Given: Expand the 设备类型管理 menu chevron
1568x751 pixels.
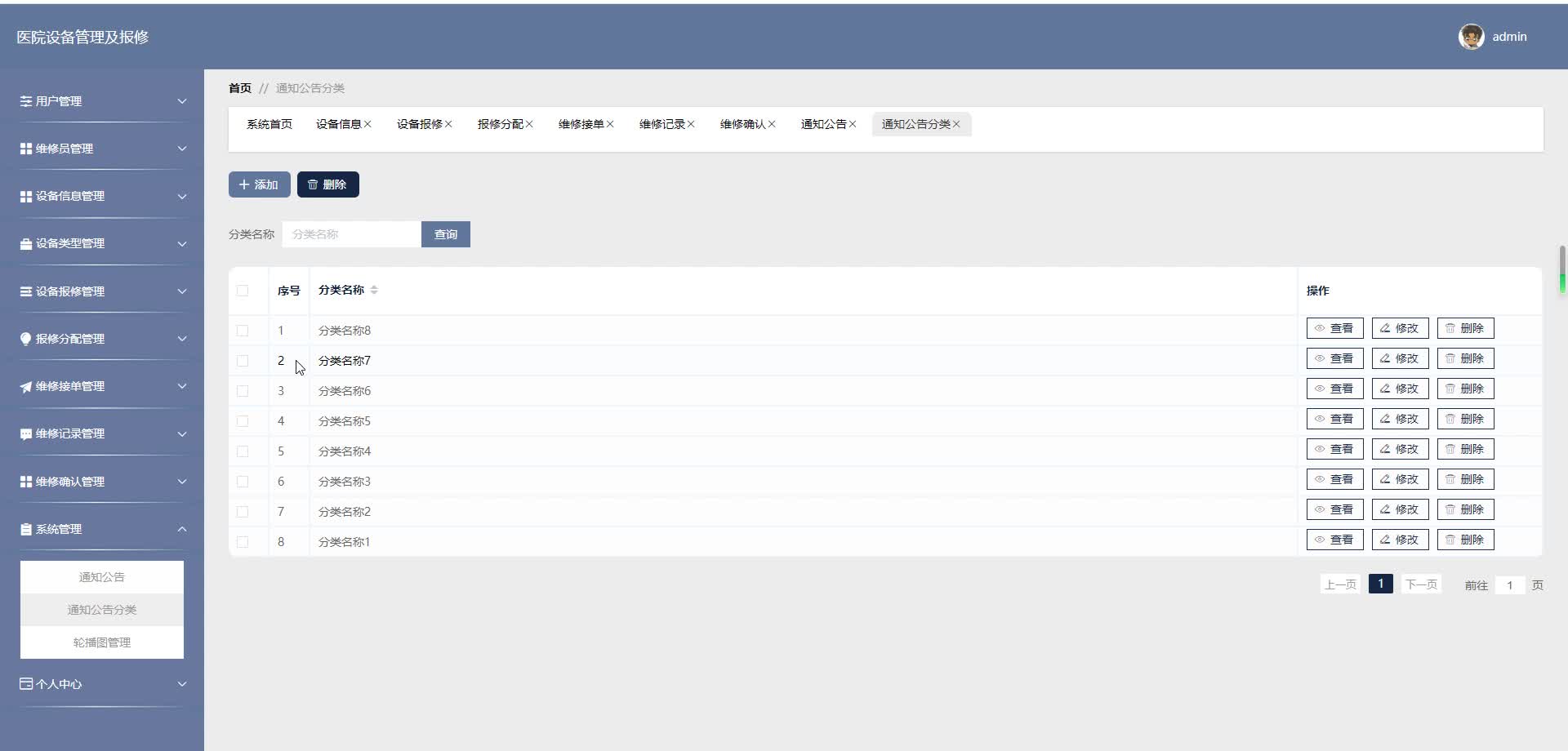Looking at the screenshot, I should (182, 244).
